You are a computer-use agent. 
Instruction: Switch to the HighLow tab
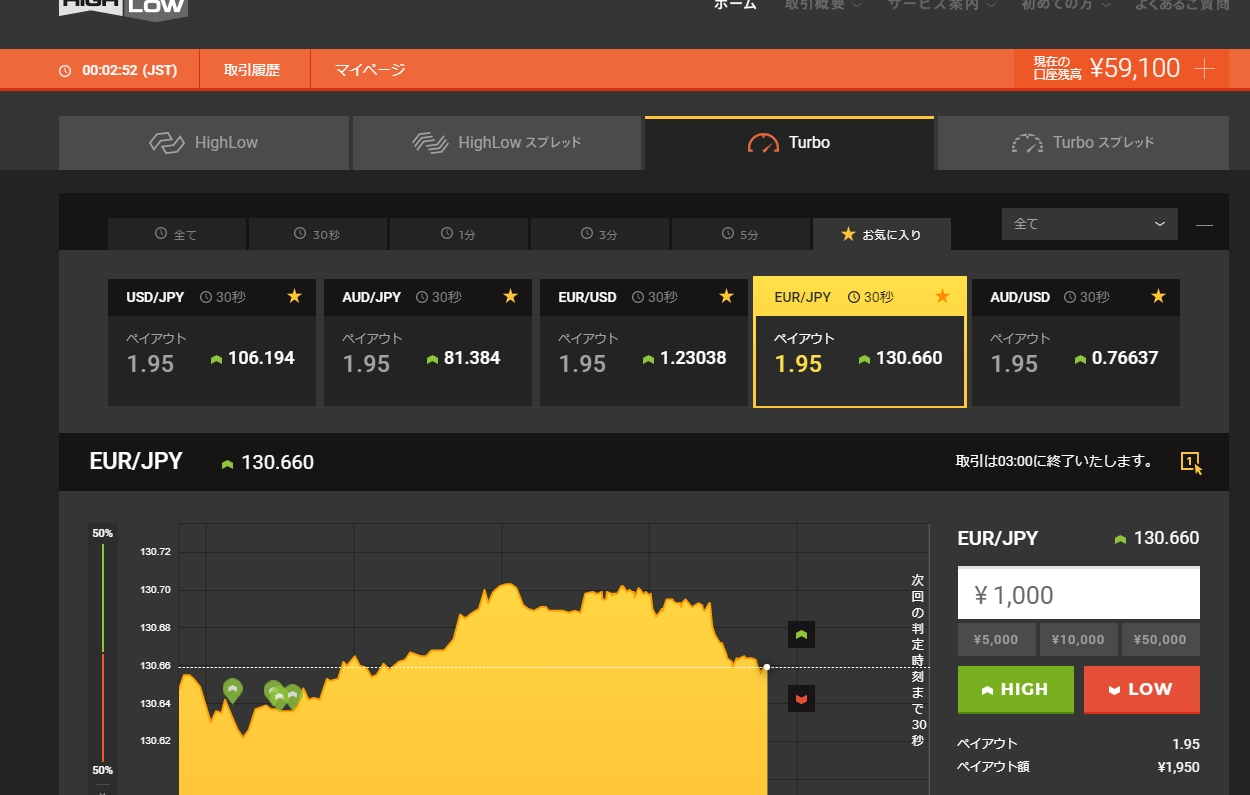204,143
